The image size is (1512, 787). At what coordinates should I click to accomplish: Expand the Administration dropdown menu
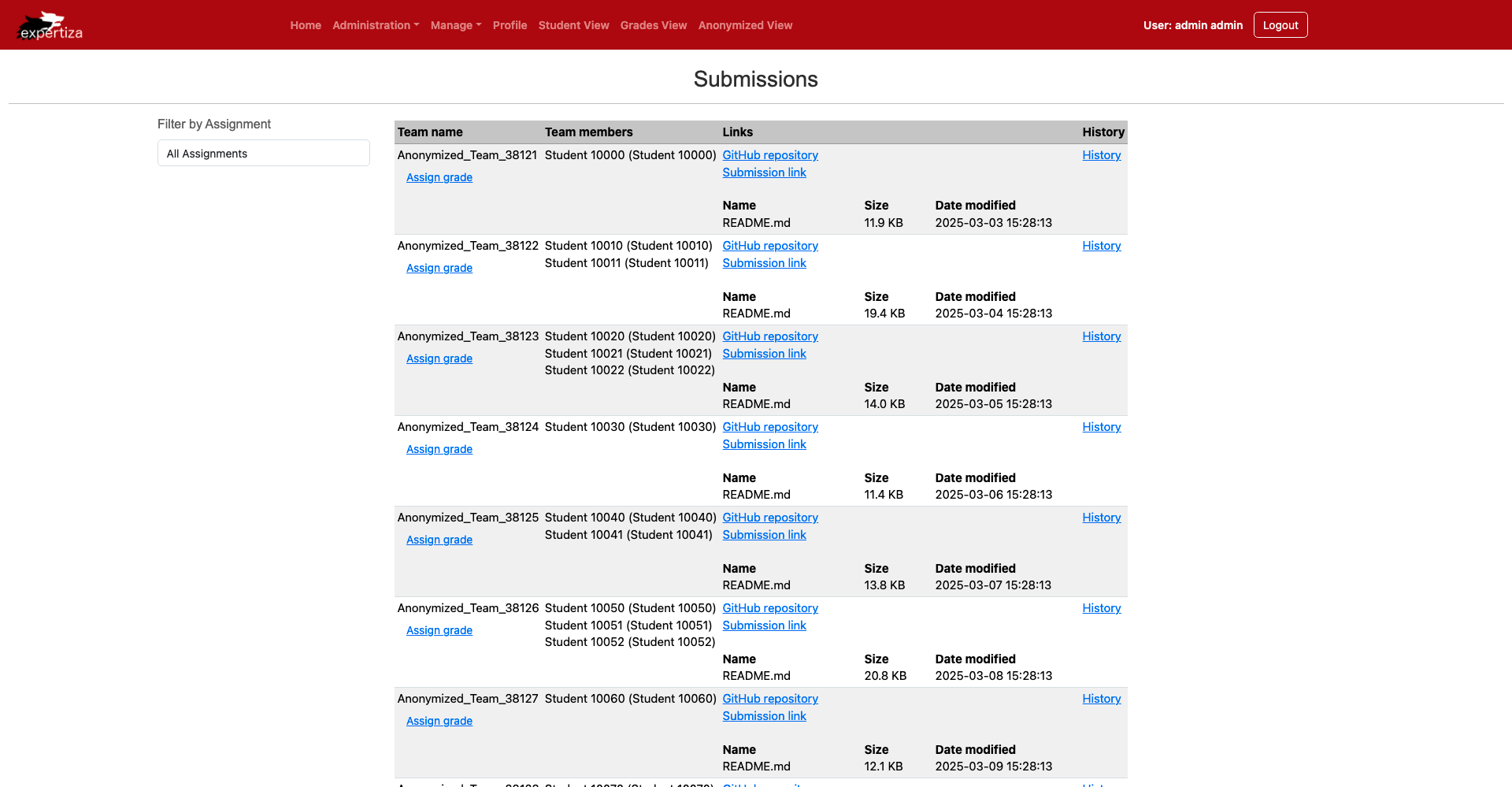pos(375,25)
